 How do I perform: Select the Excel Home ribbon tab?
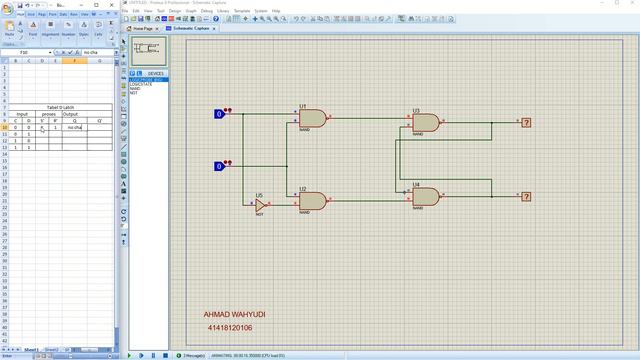(20, 14)
